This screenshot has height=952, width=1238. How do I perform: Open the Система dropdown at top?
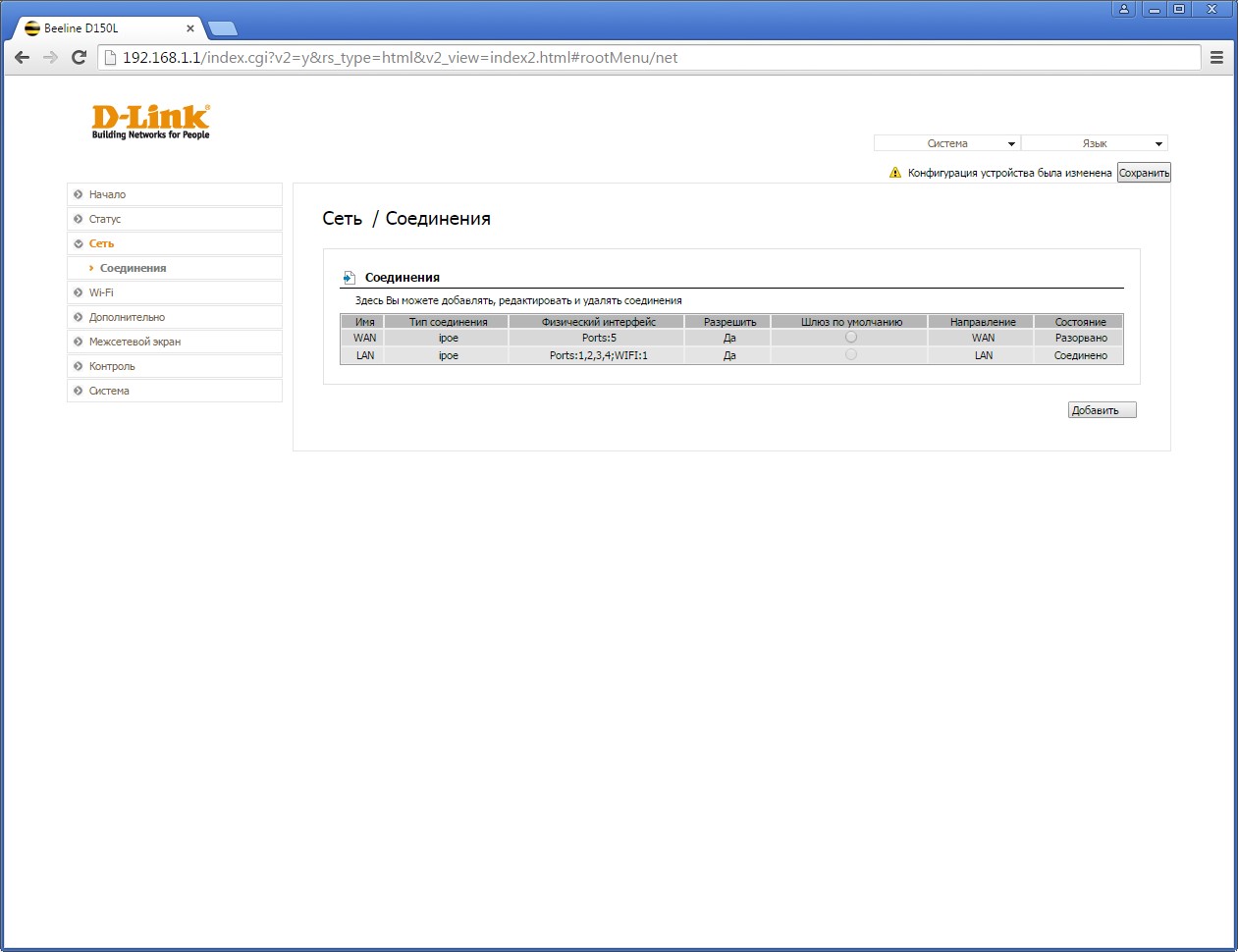pos(946,143)
